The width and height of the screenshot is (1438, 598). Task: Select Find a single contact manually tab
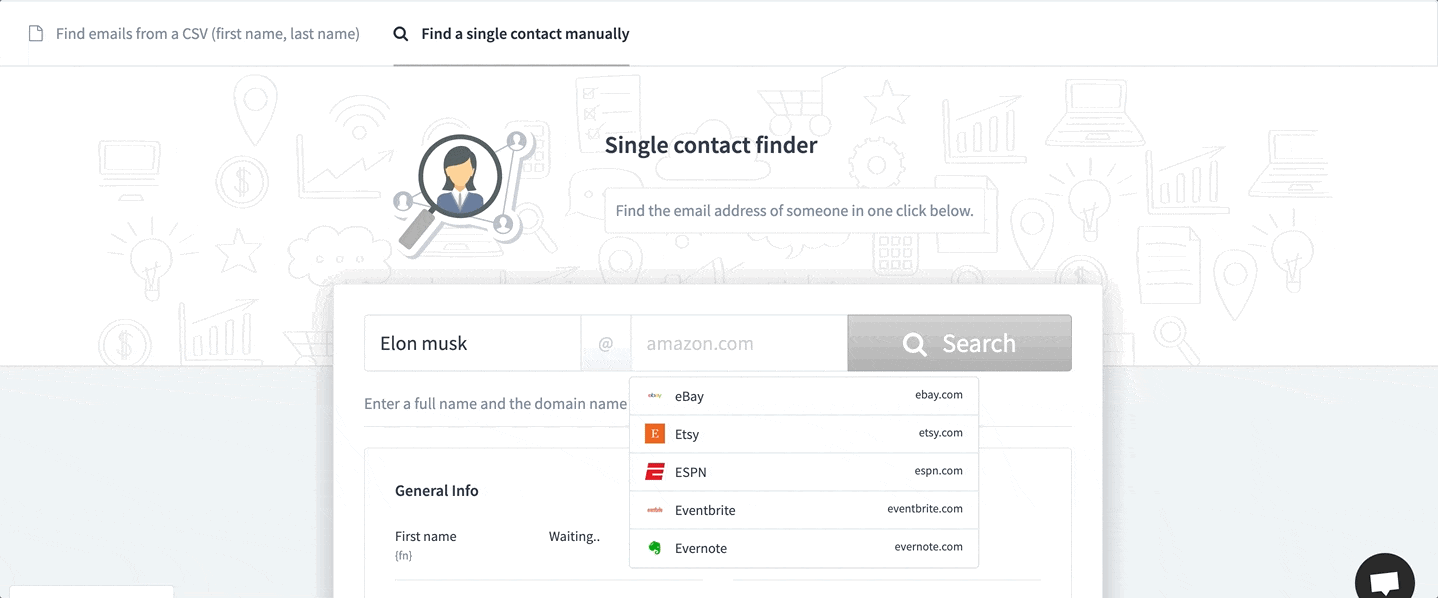click(x=525, y=34)
